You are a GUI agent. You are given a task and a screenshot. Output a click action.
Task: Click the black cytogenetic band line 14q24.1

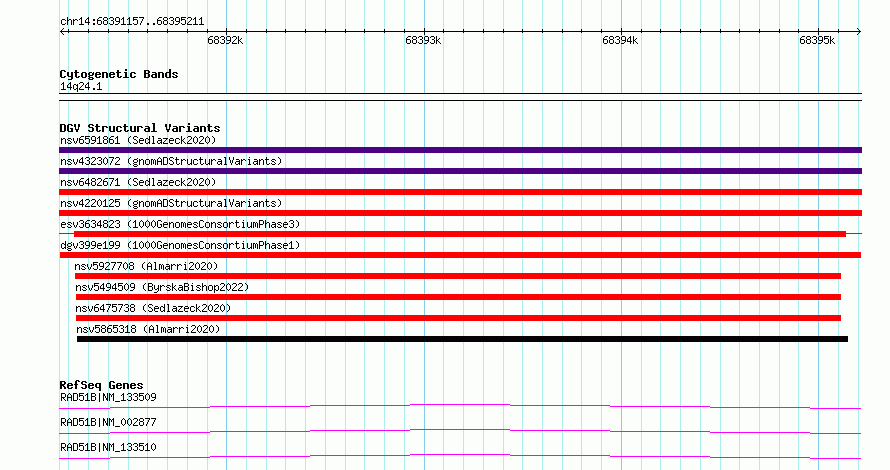pyautogui.click(x=460, y=97)
